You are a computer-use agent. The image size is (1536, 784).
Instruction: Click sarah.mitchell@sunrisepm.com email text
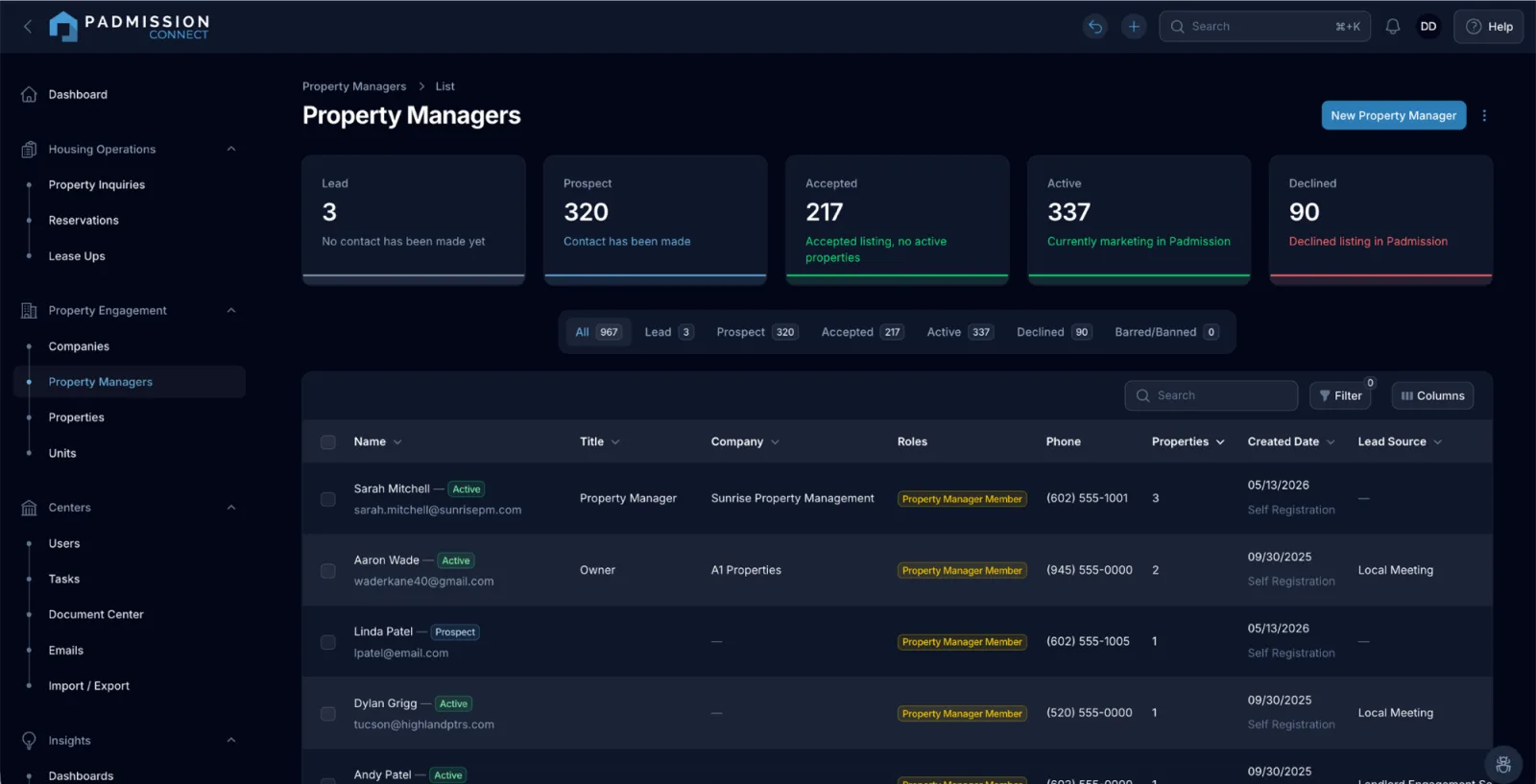(x=438, y=511)
